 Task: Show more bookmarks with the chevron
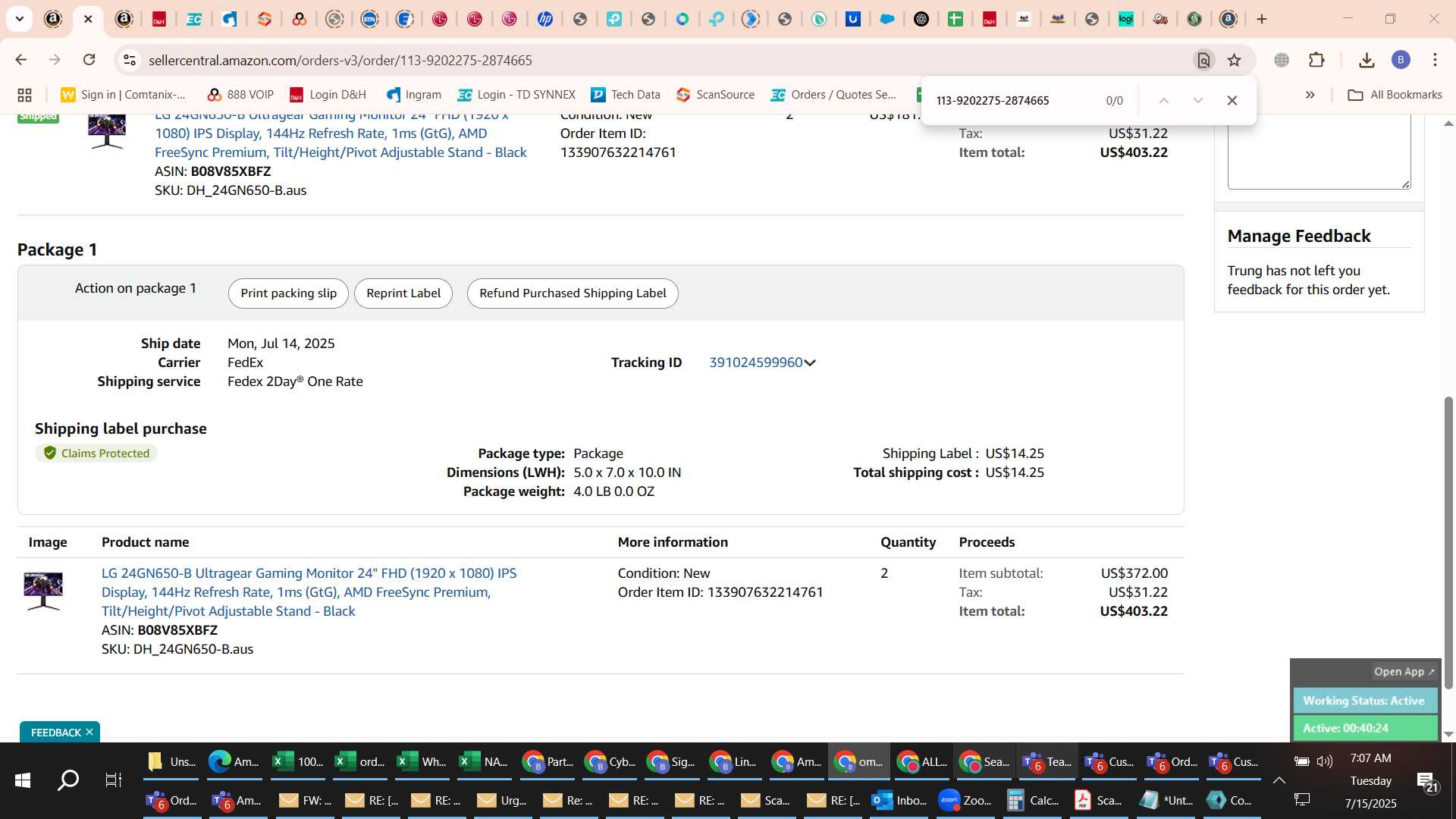pyautogui.click(x=1310, y=95)
